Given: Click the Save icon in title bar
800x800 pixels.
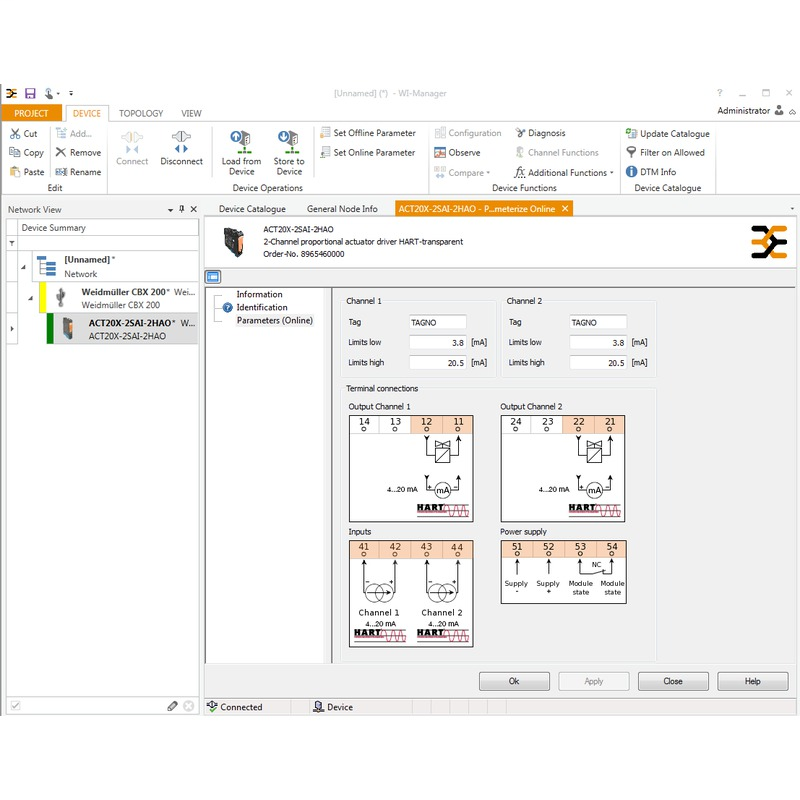Looking at the screenshot, I should tap(30, 93).
